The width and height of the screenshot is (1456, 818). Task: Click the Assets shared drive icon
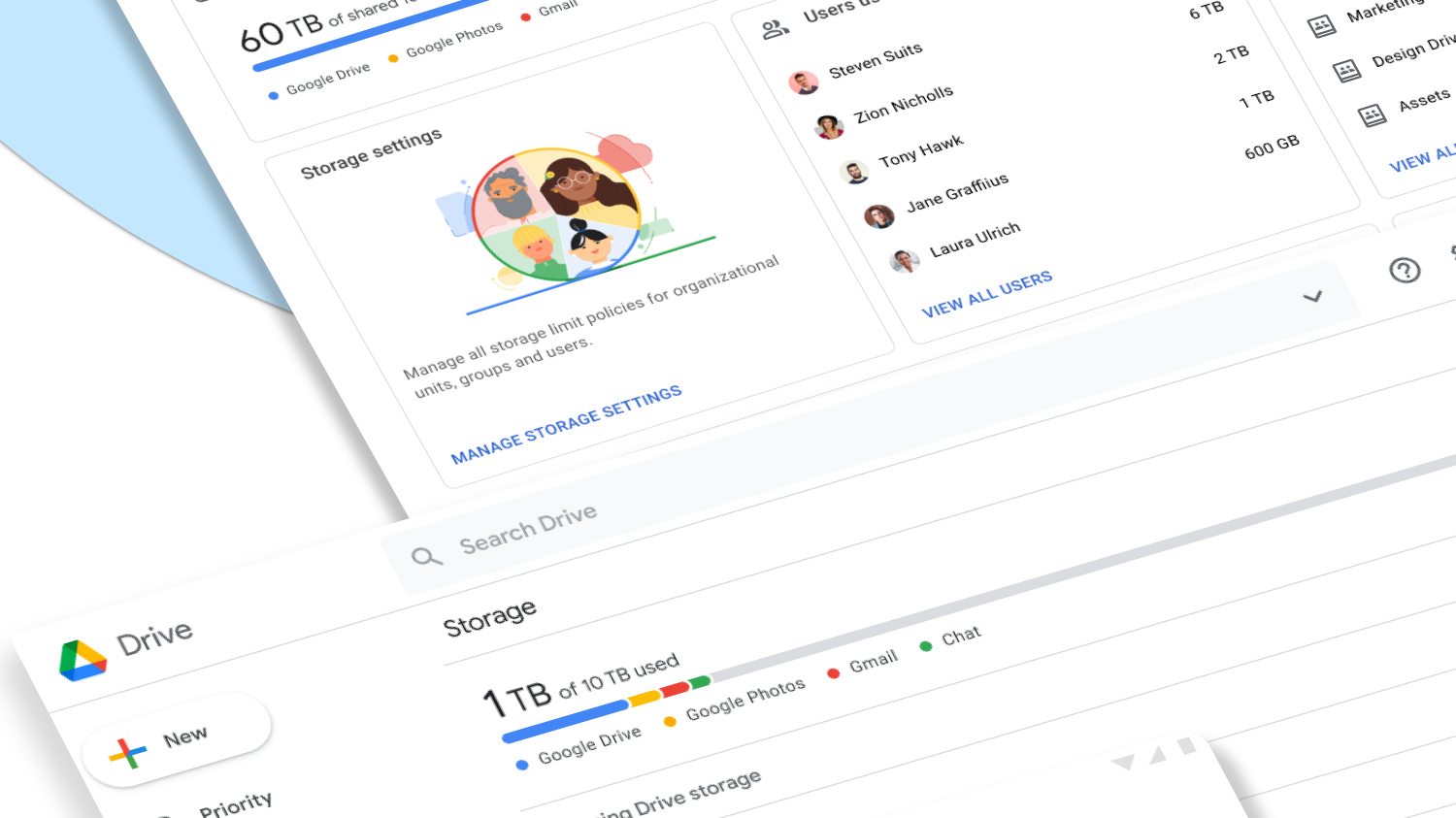click(x=1372, y=116)
